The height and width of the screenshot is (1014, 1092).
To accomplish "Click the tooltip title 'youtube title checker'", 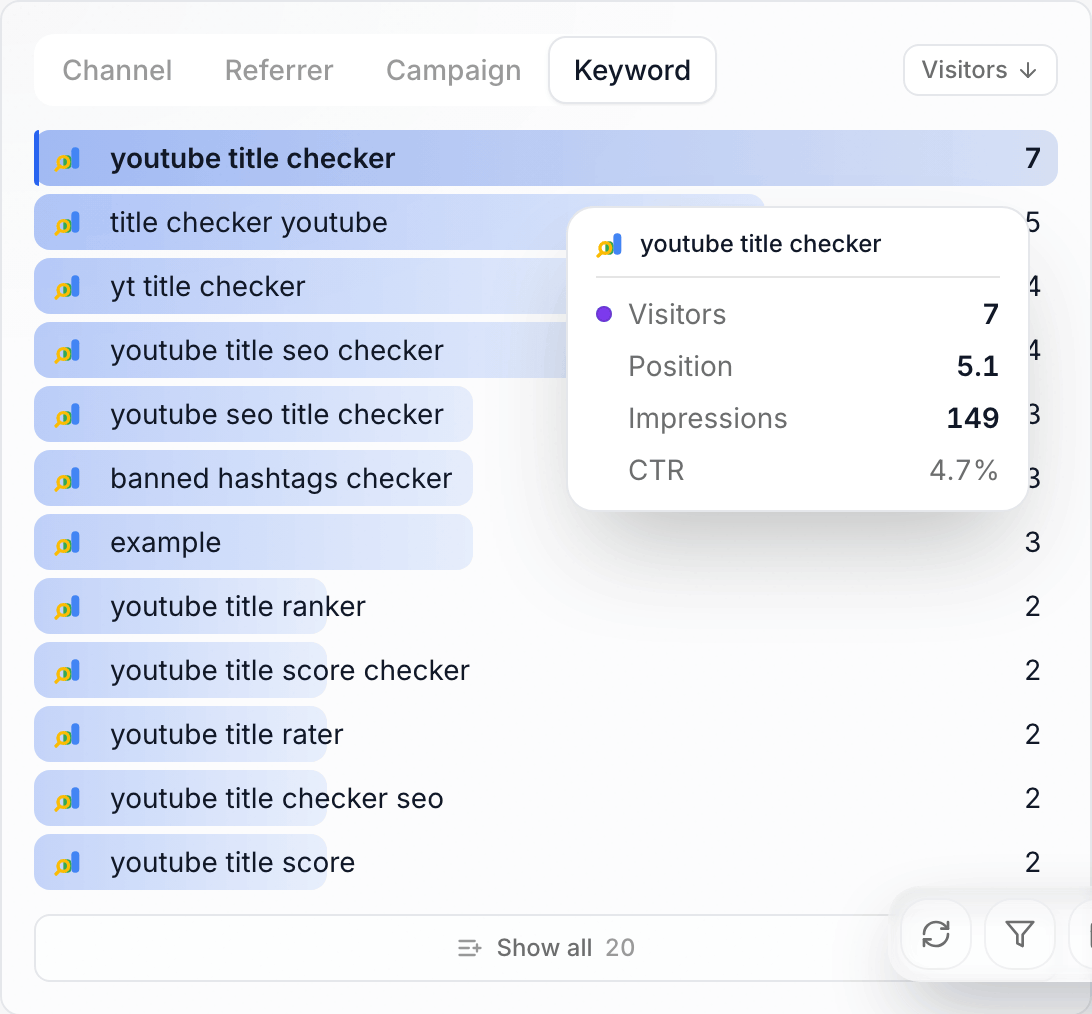I will click(x=760, y=244).
